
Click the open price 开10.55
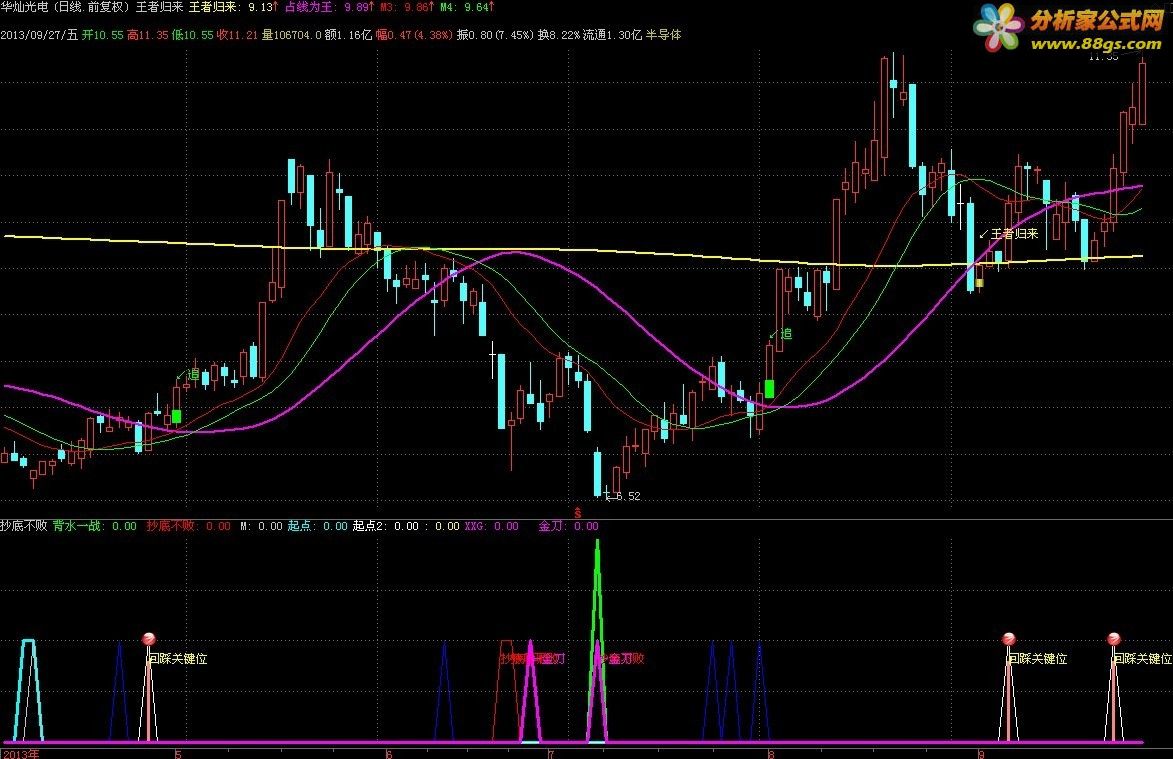[102, 34]
